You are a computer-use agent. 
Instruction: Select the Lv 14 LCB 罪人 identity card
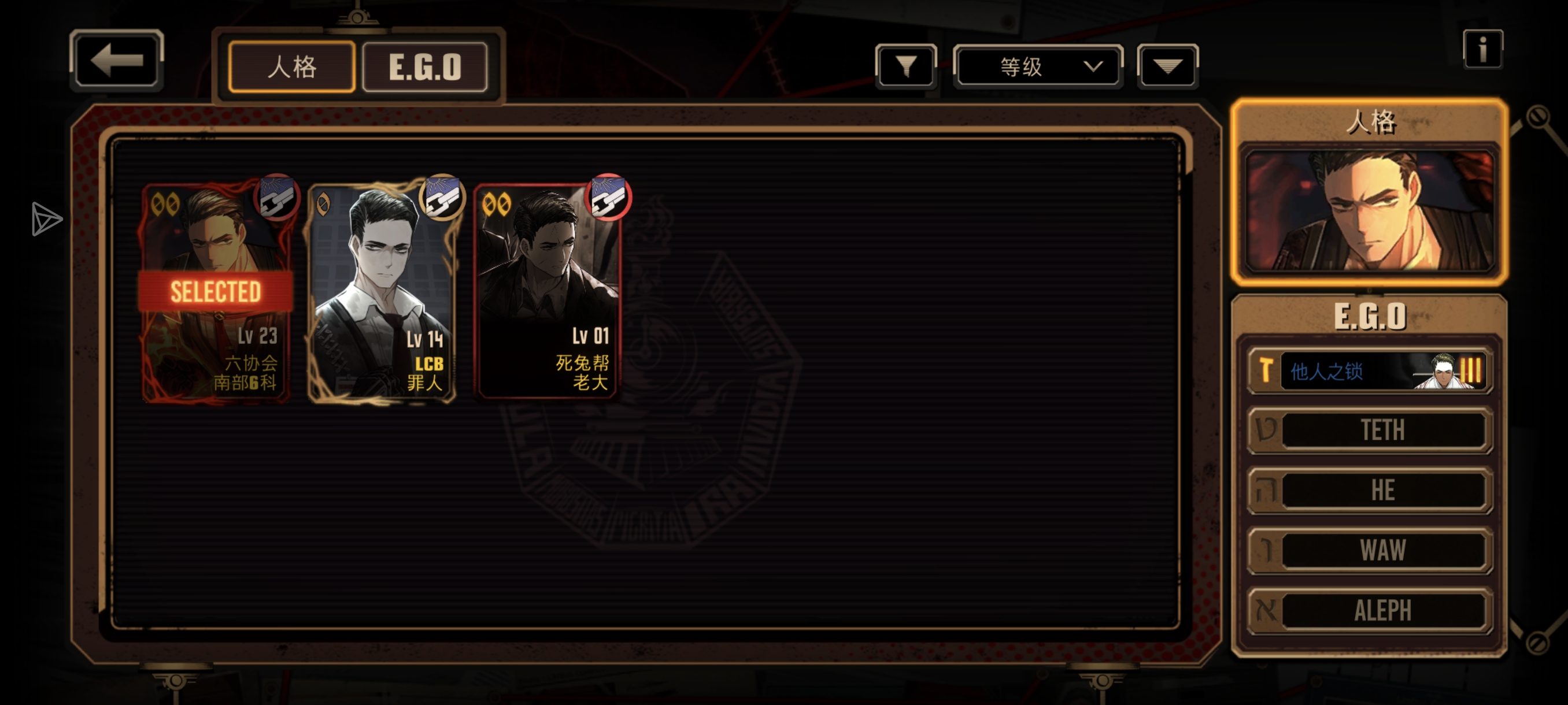382,292
